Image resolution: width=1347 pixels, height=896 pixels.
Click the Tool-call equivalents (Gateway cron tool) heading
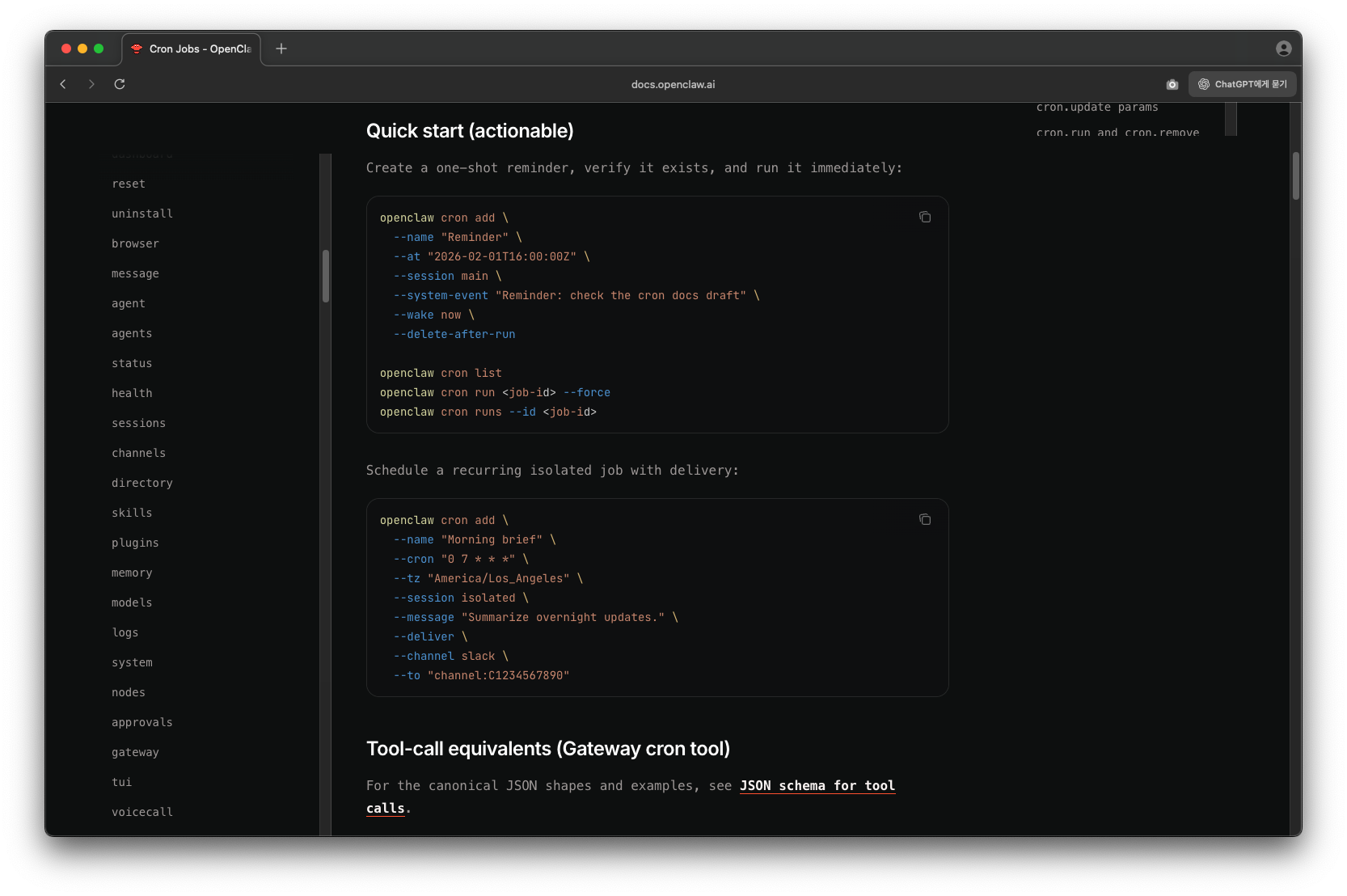(548, 749)
